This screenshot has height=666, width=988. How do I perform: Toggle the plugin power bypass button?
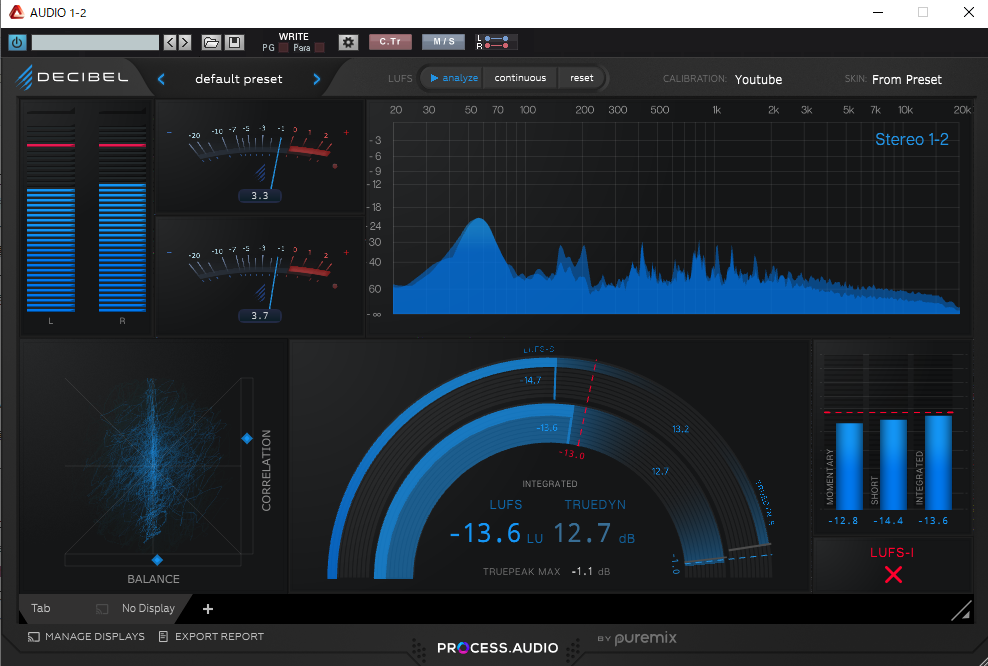click(17, 42)
